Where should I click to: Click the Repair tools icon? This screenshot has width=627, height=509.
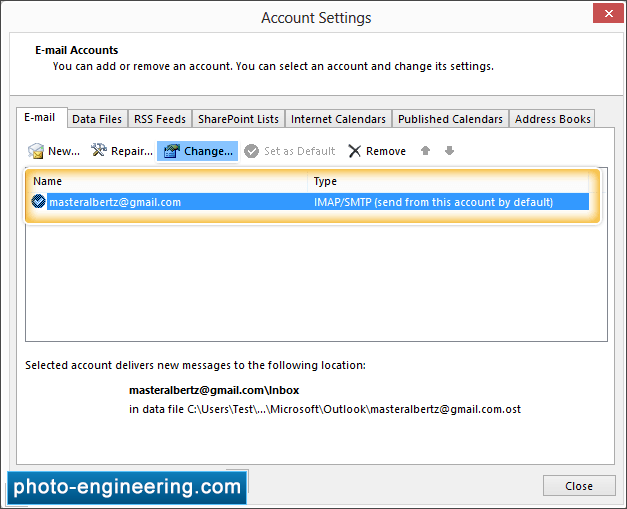click(99, 150)
